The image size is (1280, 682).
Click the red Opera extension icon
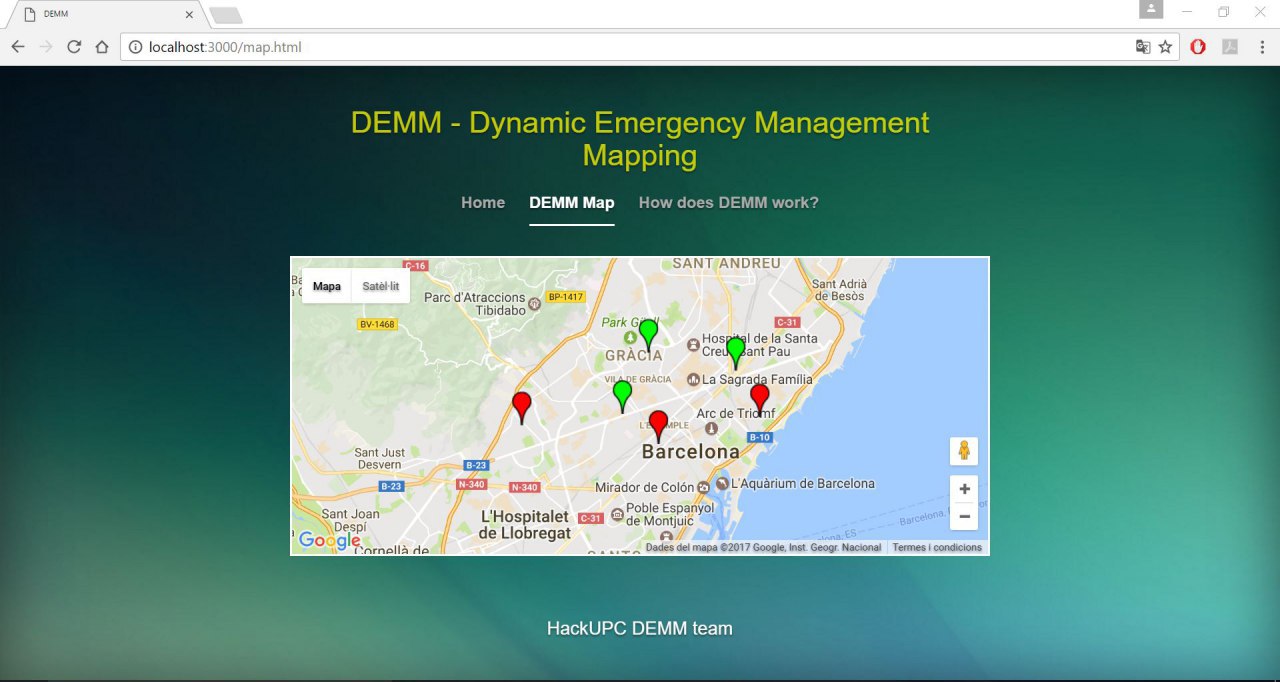(x=1198, y=47)
